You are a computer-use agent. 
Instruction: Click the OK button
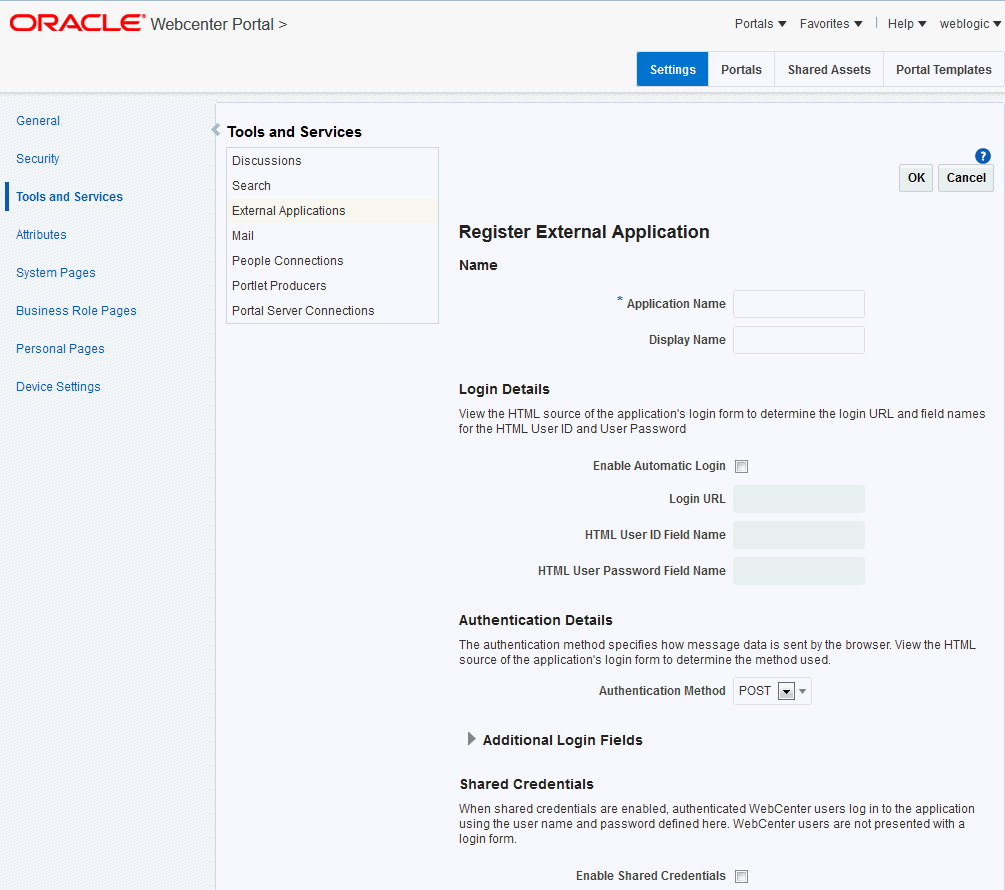click(x=916, y=177)
